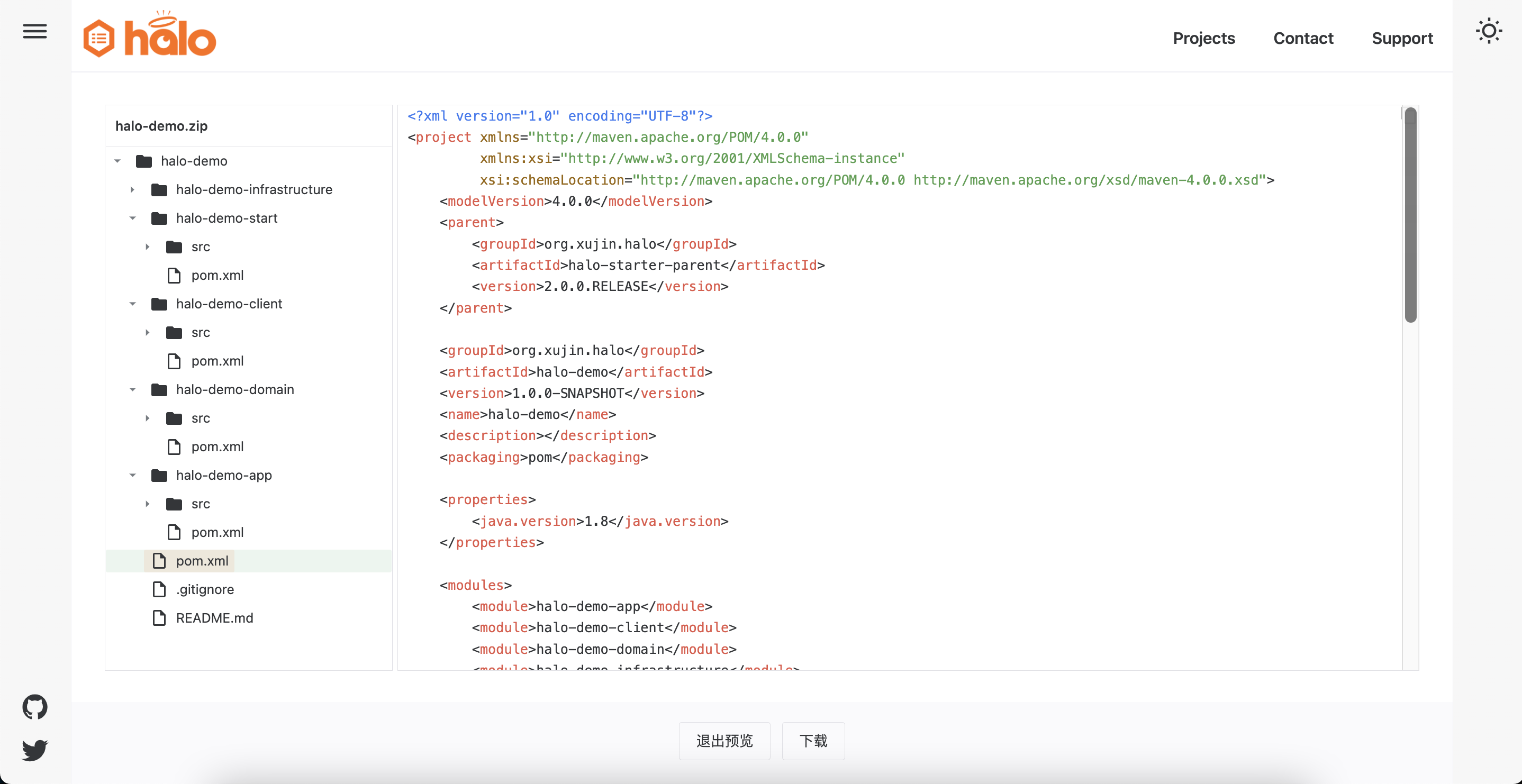Click the halo-demo-infrastructure folder icon
This screenshot has height=784, width=1522.
[x=159, y=189]
